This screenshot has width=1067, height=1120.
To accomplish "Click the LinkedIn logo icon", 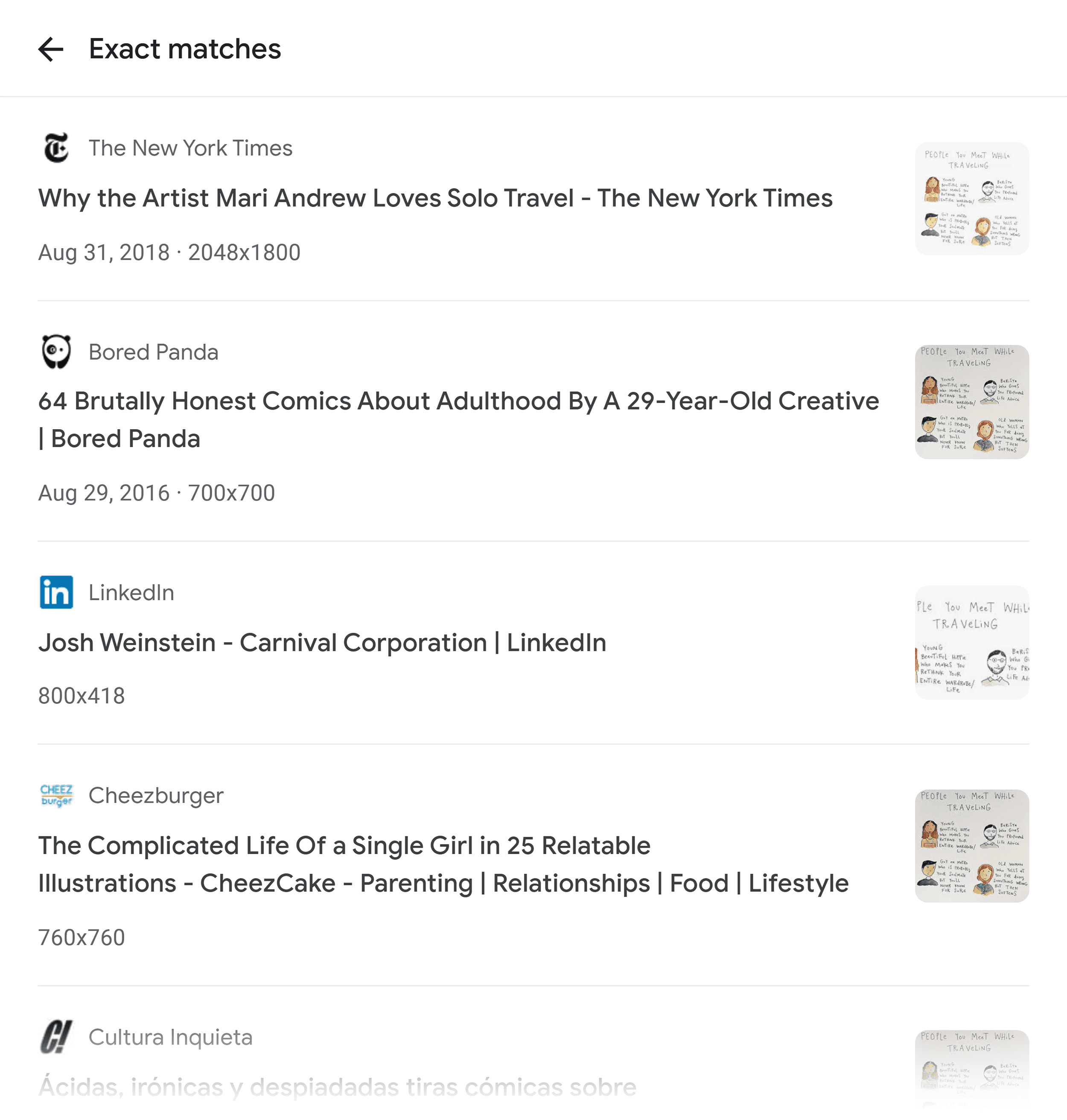I will click(x=56, y=592).
